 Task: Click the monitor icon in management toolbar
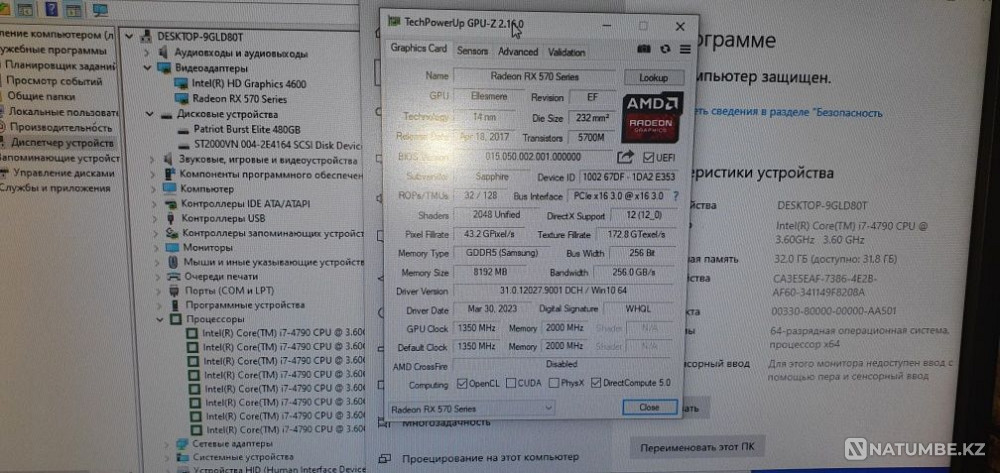tap(99, 10)
